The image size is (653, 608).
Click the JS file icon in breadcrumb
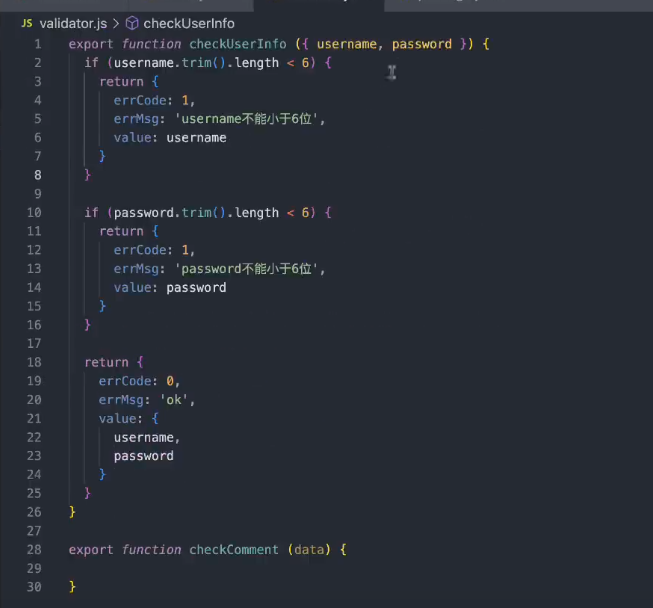tap(27, 23)
